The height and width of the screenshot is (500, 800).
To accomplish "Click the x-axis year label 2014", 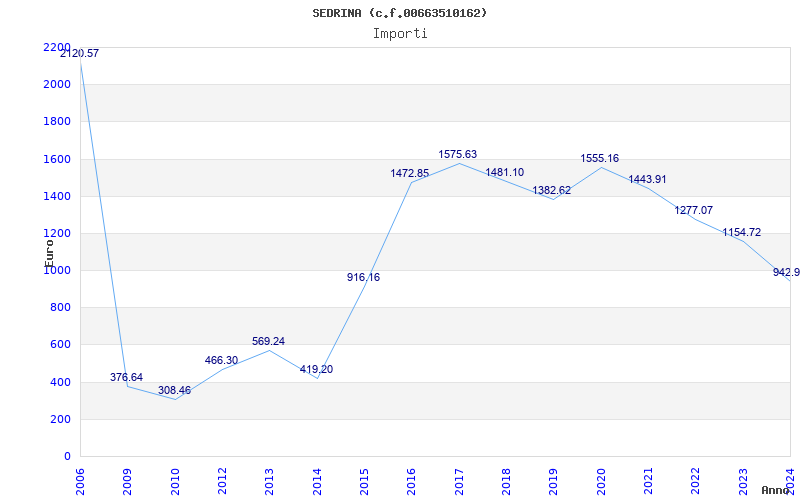I will (x=317, y=482).
